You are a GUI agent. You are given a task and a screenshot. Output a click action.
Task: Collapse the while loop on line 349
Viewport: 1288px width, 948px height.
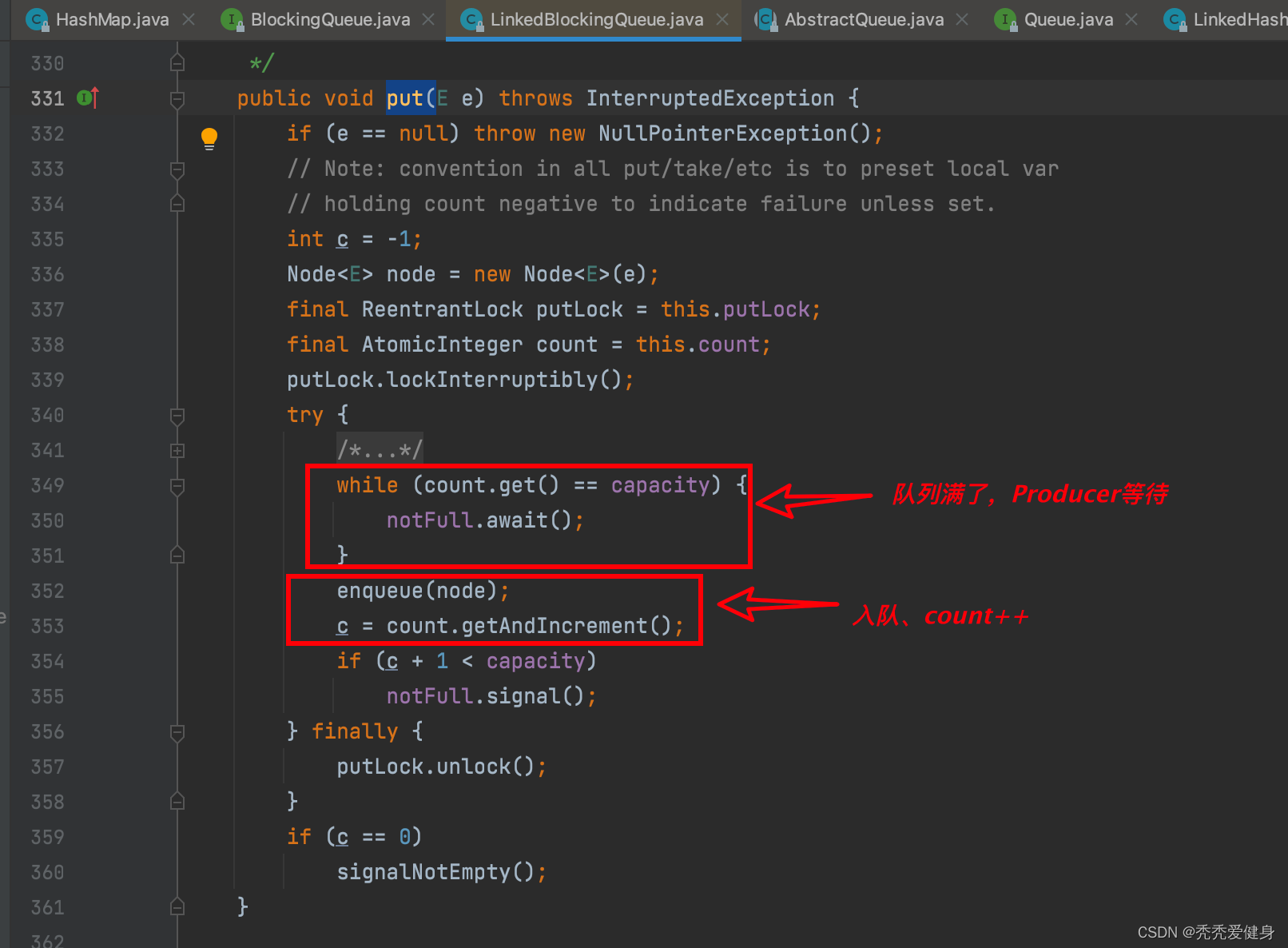pos(177,486)
